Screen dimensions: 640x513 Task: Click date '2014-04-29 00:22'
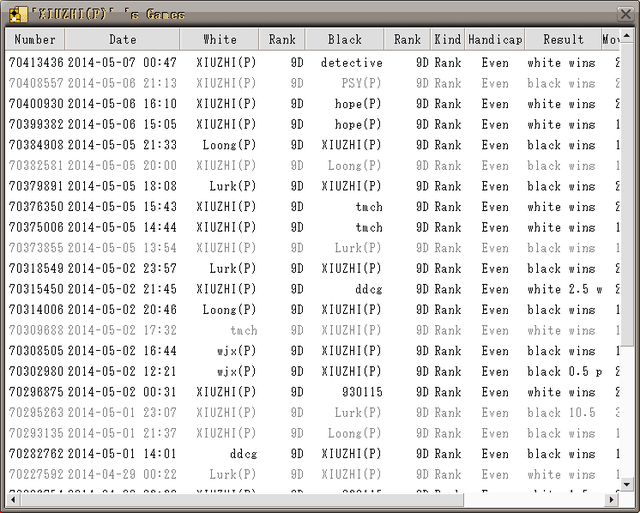pos(122,474)
